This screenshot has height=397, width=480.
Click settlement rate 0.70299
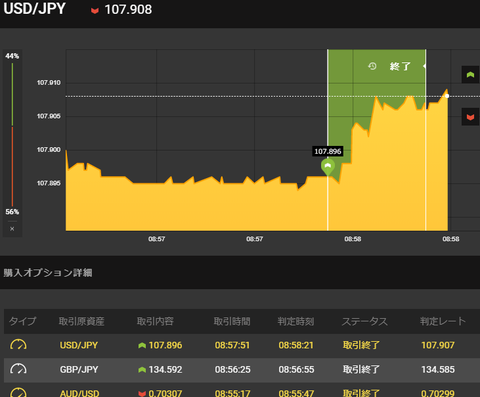(438, 393)
